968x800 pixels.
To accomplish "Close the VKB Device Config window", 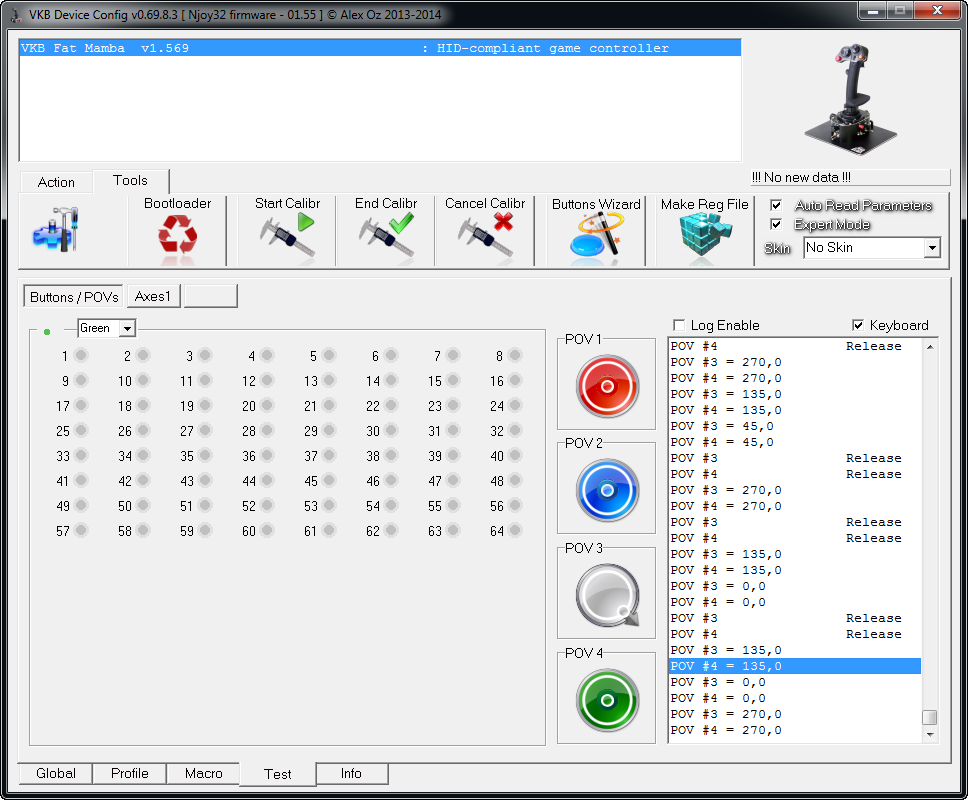I will [937, 10].
